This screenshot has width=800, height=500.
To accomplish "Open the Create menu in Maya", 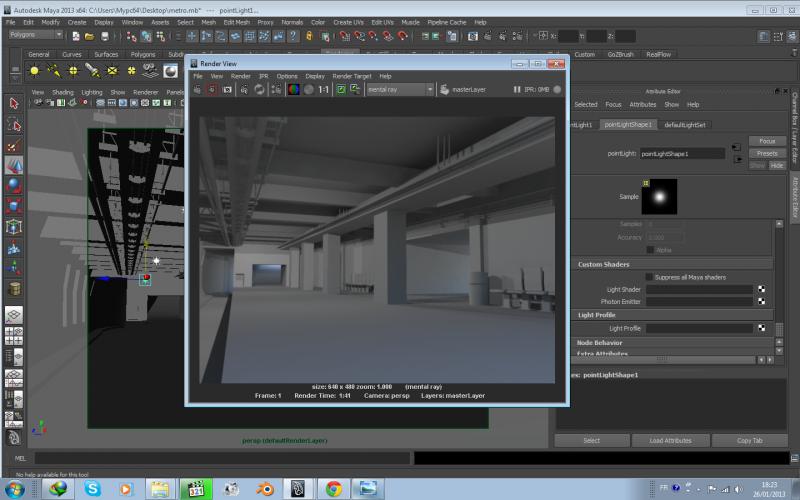I will click(x=77, y=22).
